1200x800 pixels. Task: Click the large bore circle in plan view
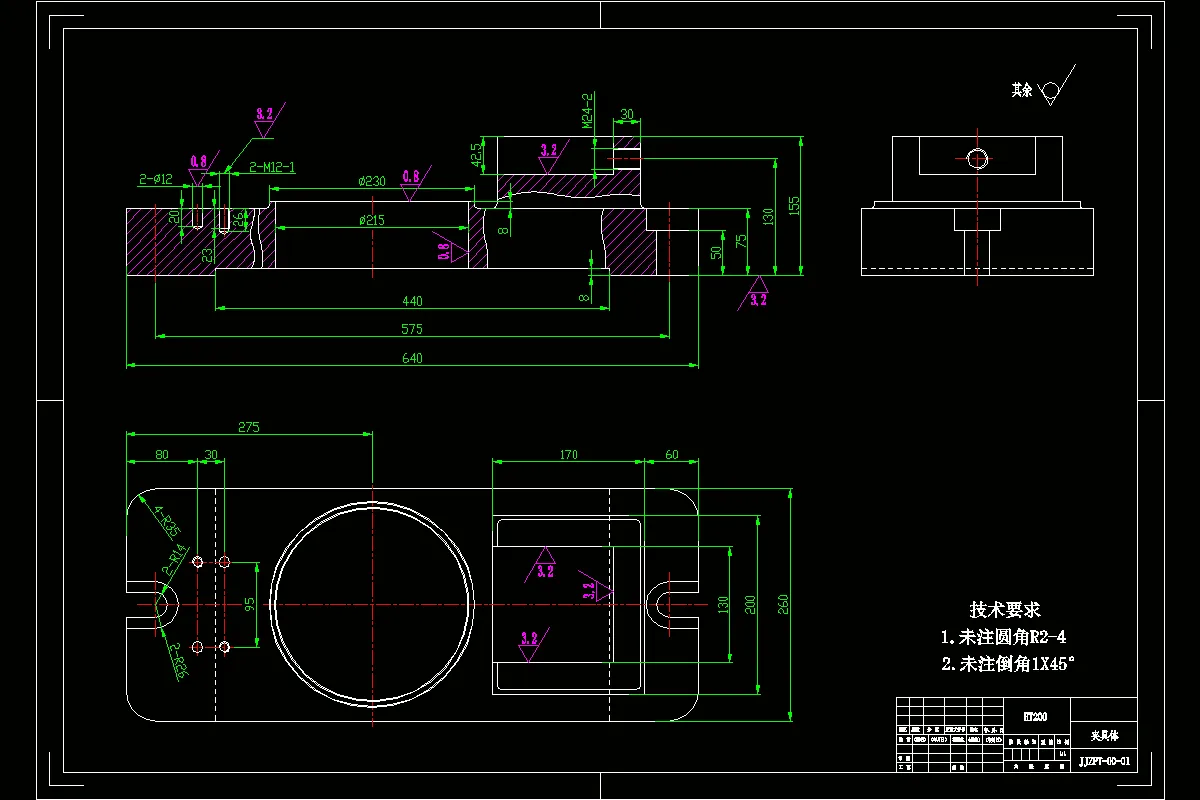(372, 604)
